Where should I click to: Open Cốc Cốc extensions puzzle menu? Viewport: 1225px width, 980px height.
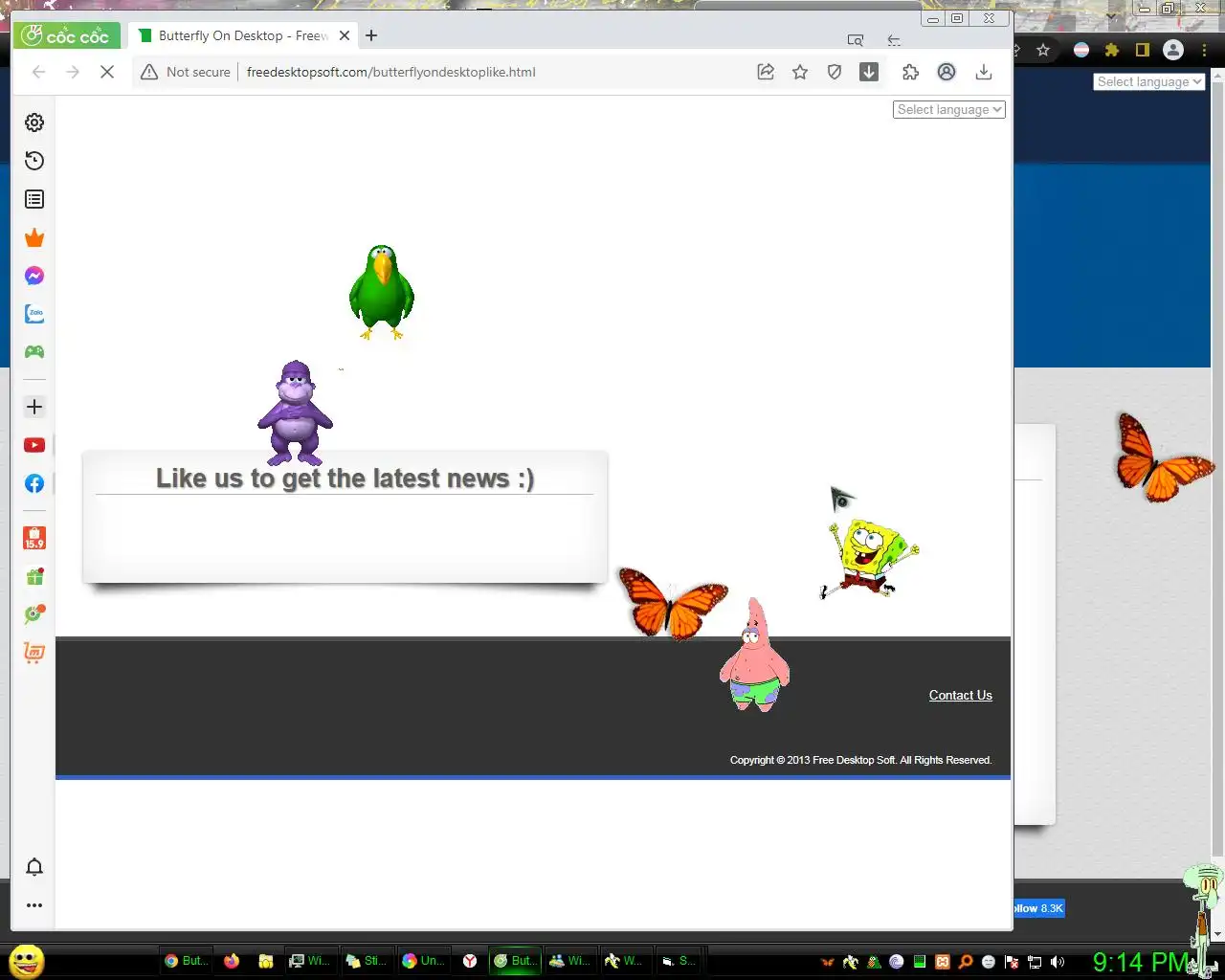tap(910, 72)
